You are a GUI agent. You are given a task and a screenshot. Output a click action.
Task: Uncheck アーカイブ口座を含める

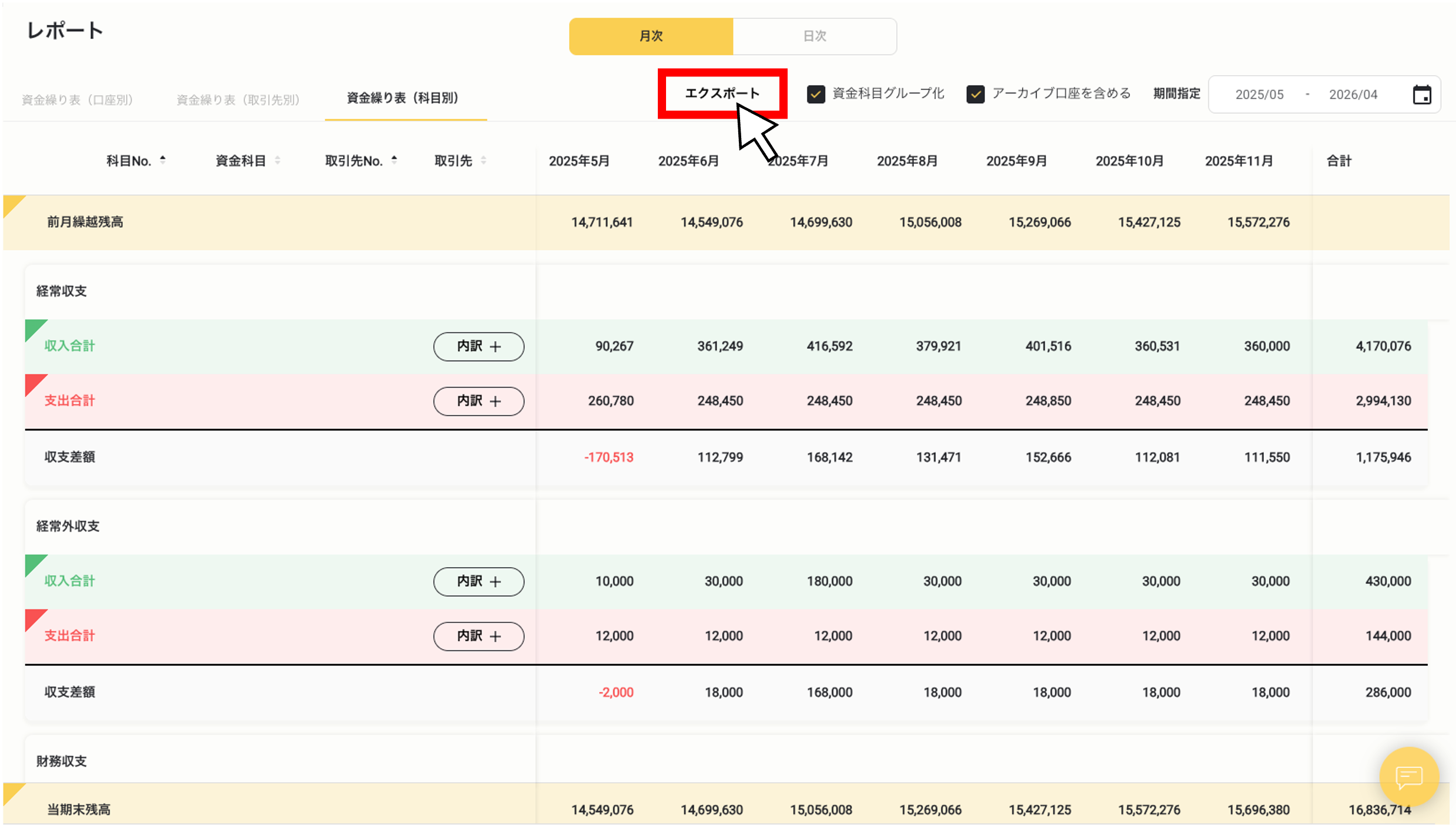[976, 93]
